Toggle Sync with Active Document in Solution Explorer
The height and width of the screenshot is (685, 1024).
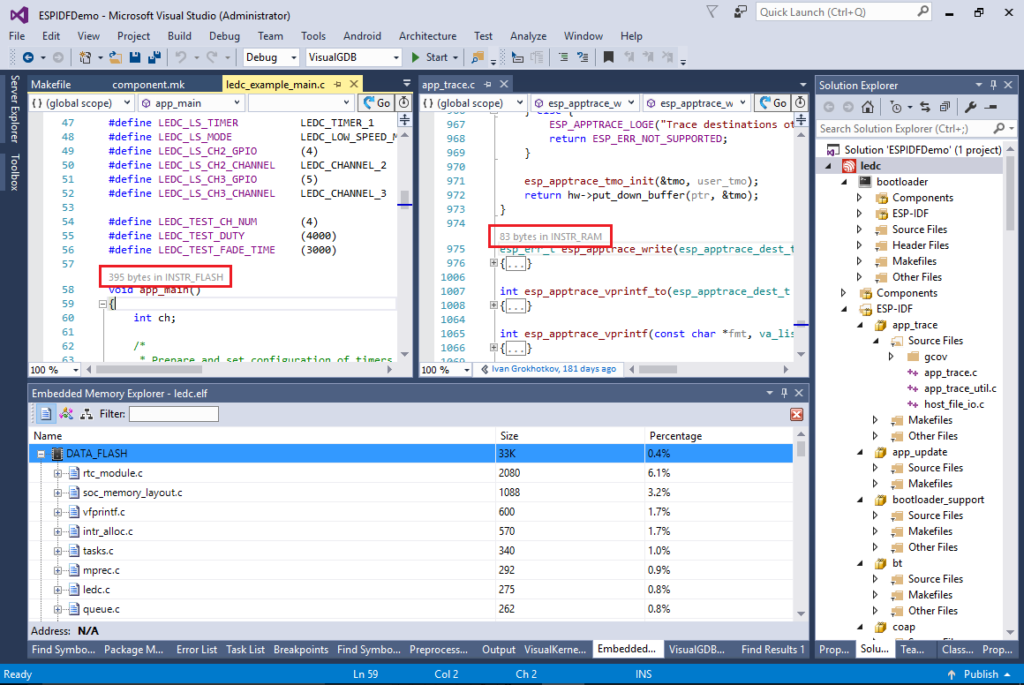coord(926,106)
